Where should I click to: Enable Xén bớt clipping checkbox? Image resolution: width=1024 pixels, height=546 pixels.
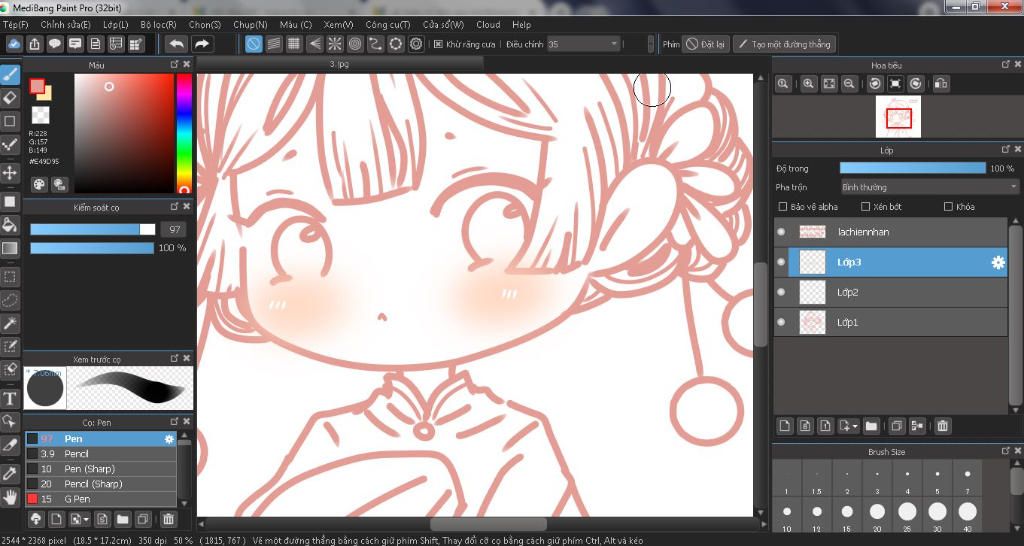(865, 207)
